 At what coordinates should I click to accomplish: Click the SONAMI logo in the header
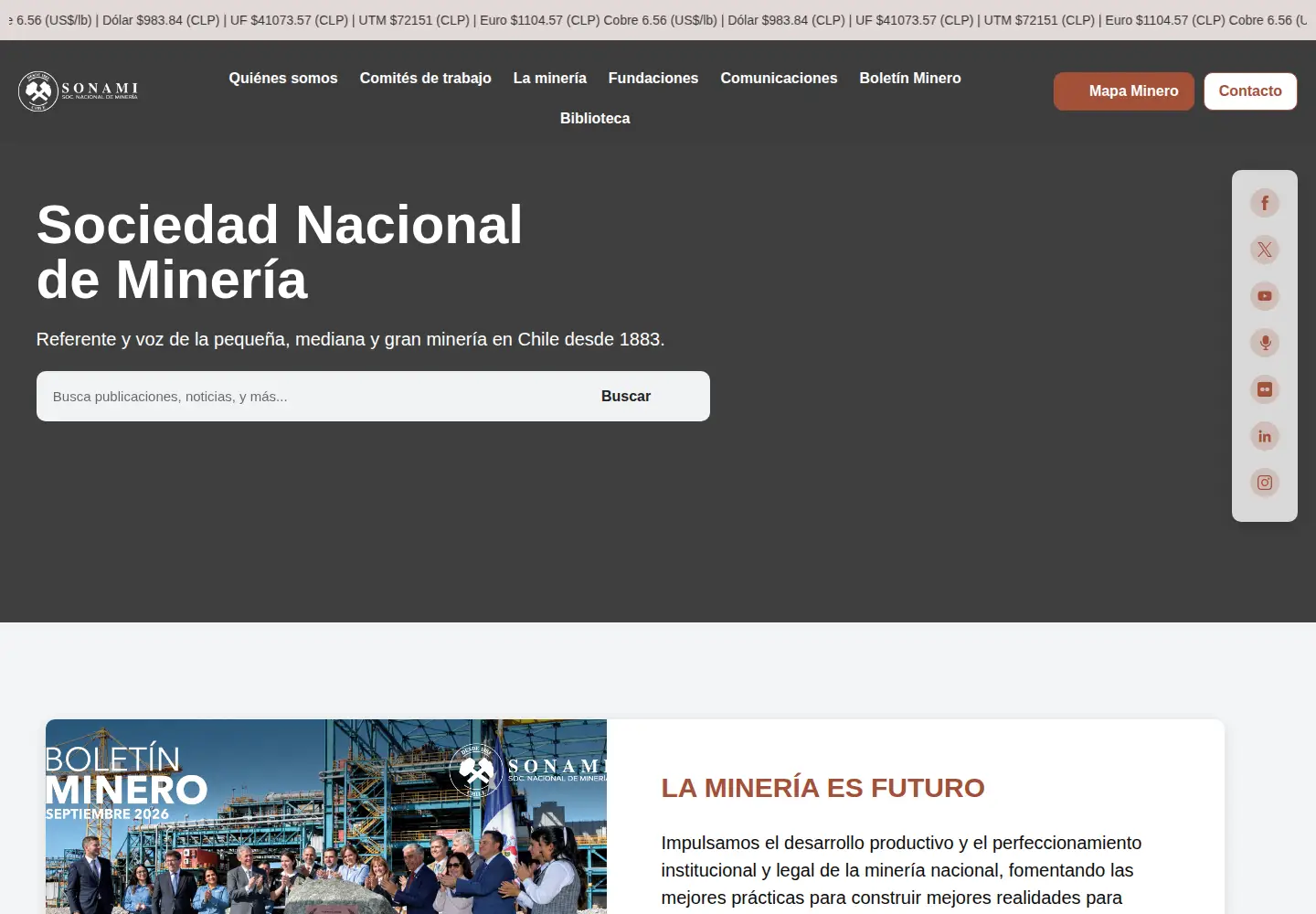(79, 91)
